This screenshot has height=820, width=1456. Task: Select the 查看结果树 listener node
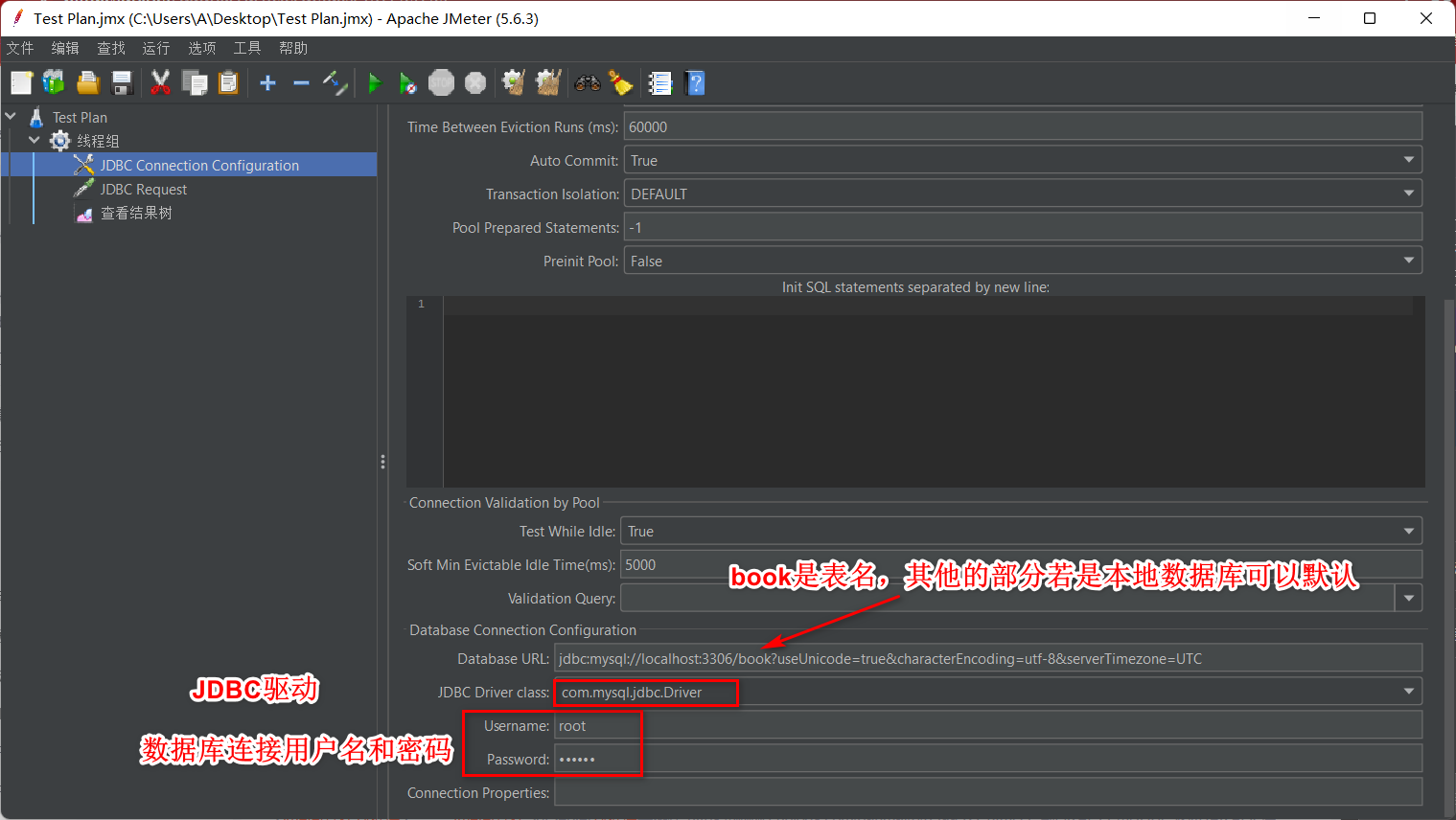click(x=136, y=213)
